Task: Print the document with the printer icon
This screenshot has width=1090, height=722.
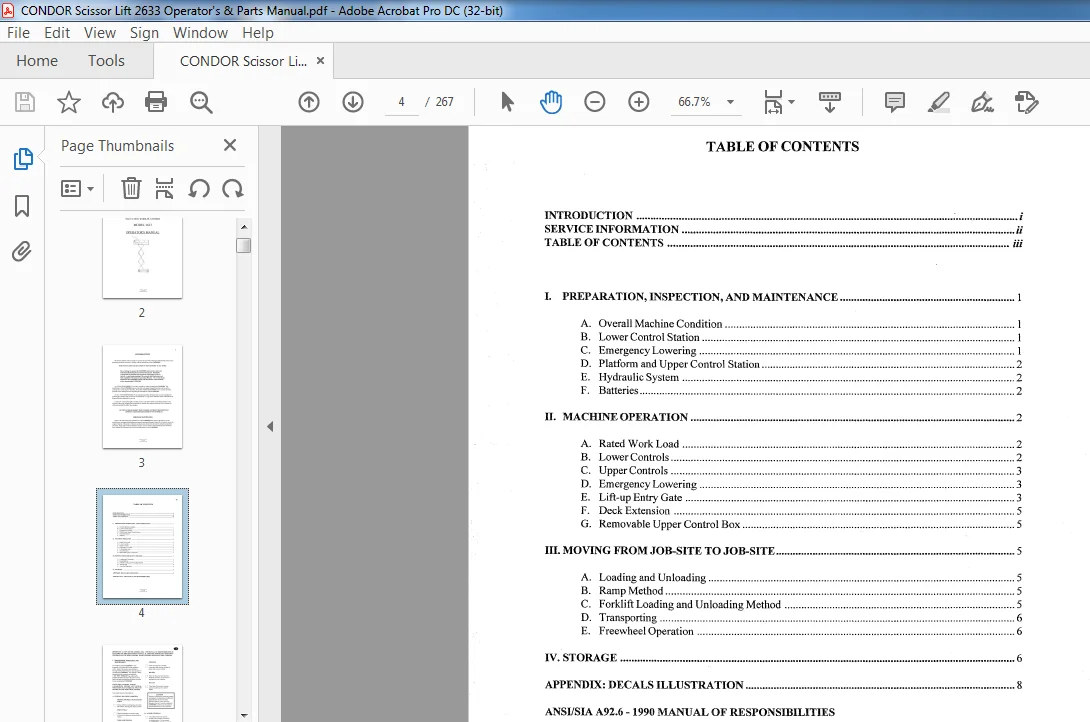Action: tap(156, 102)
